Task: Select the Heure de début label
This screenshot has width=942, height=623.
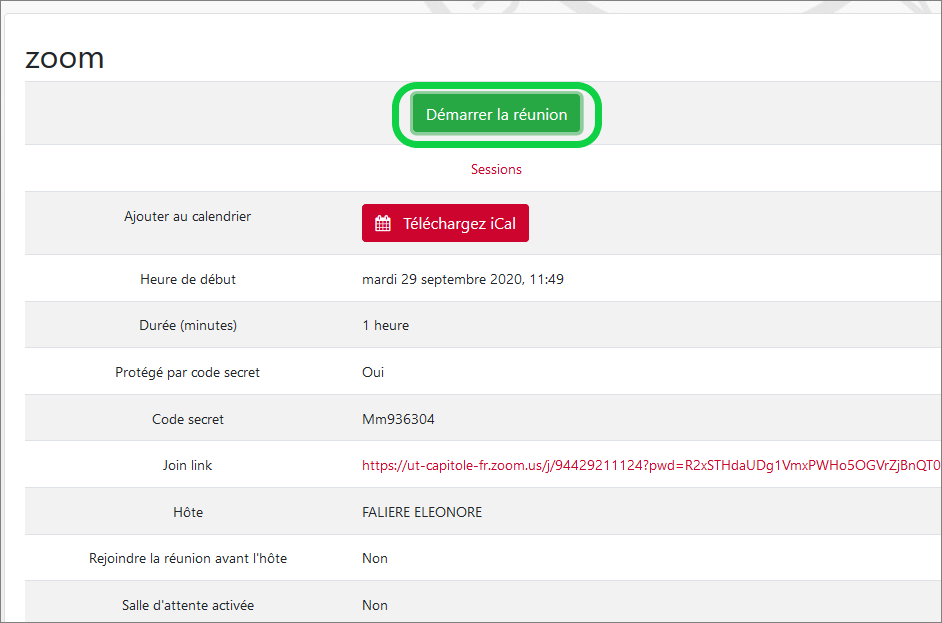Action: click(x=187, y=279)
